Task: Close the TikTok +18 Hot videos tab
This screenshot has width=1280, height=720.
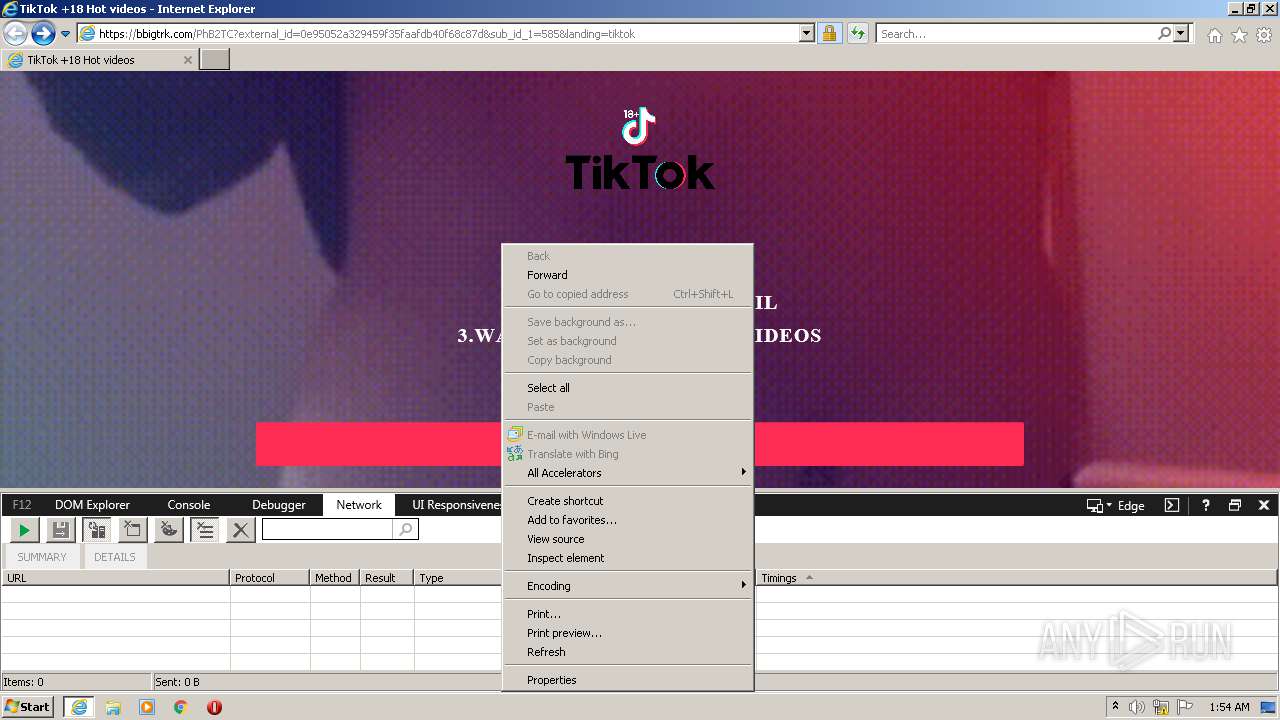Action: click(187, 60)
